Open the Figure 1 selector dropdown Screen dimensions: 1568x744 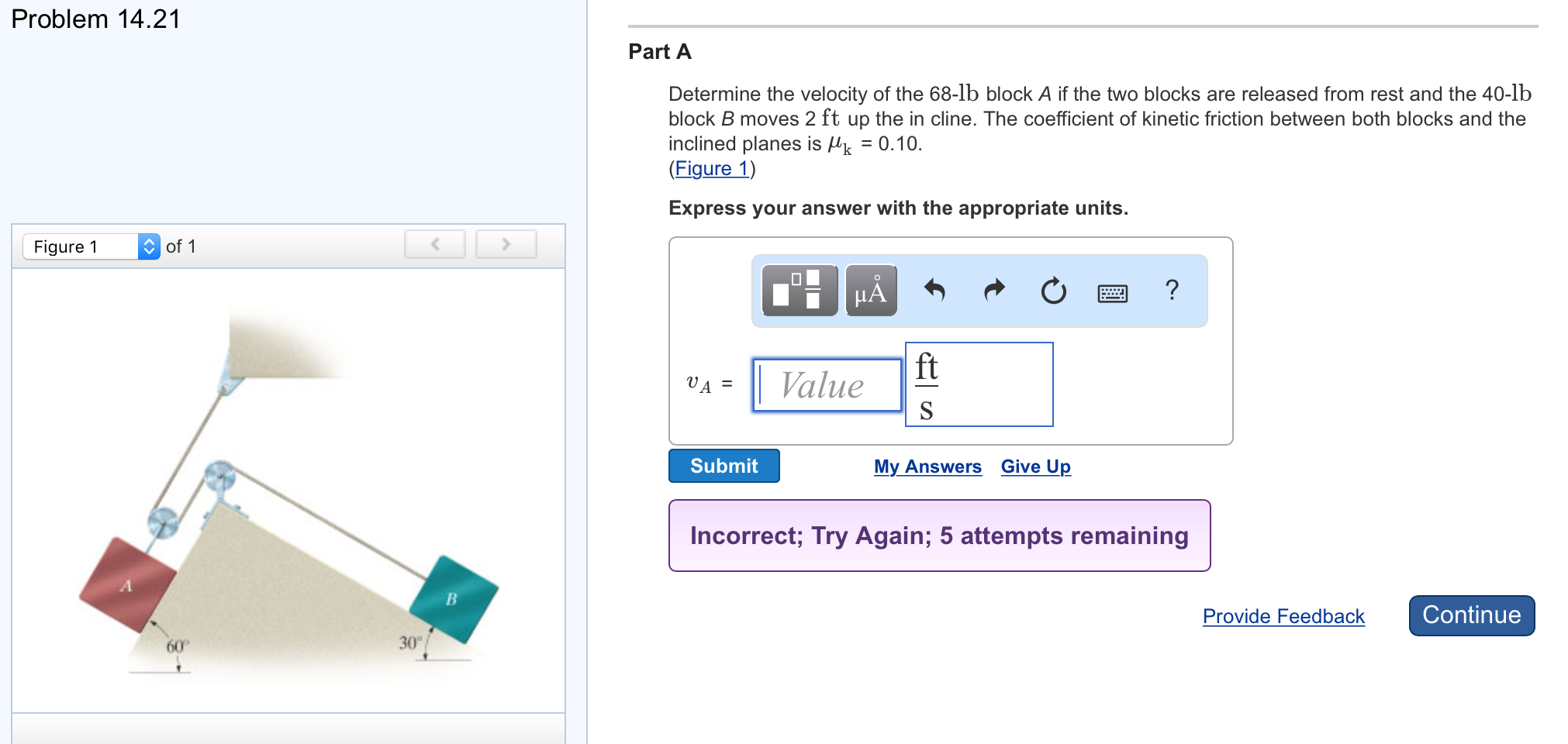[78, 246]
